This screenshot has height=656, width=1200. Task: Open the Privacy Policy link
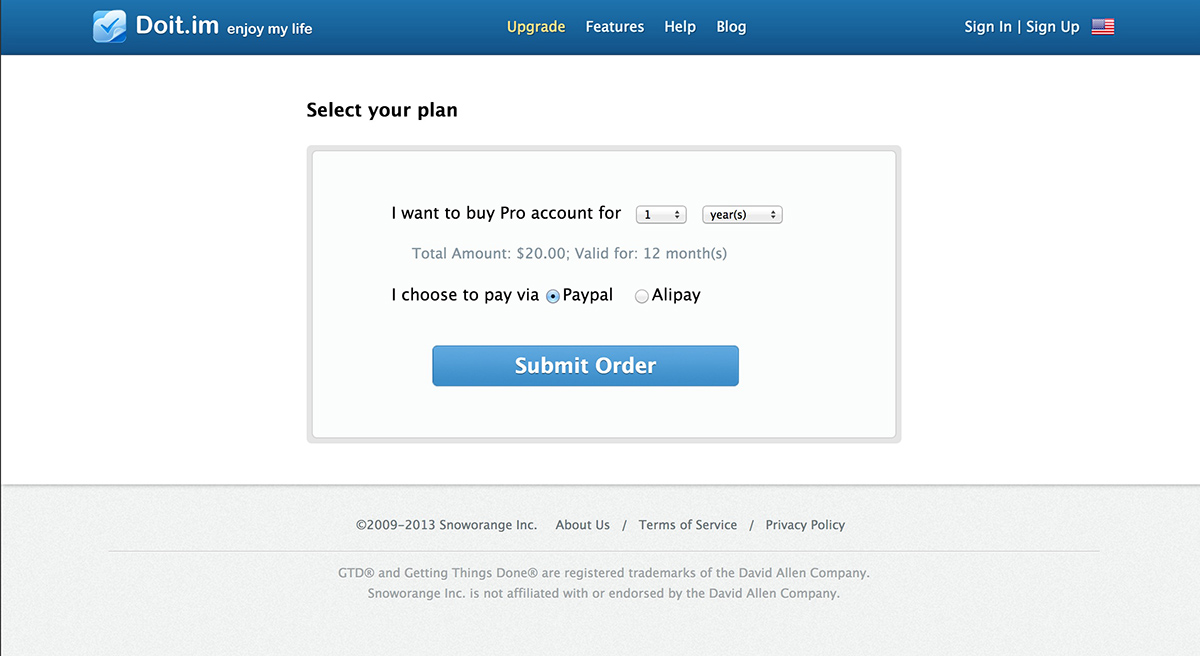tap(805, 525)
